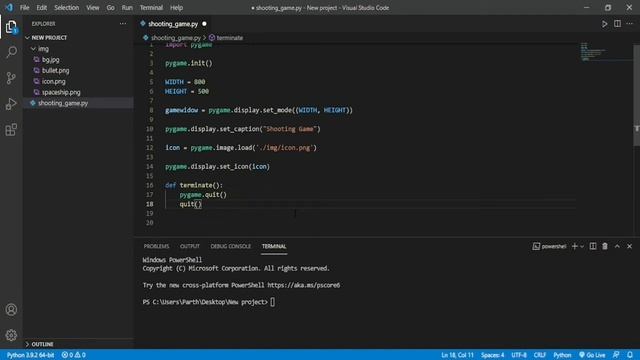Open the Help menu
Viewport: 640px width, 360px height.
point(176,8)
